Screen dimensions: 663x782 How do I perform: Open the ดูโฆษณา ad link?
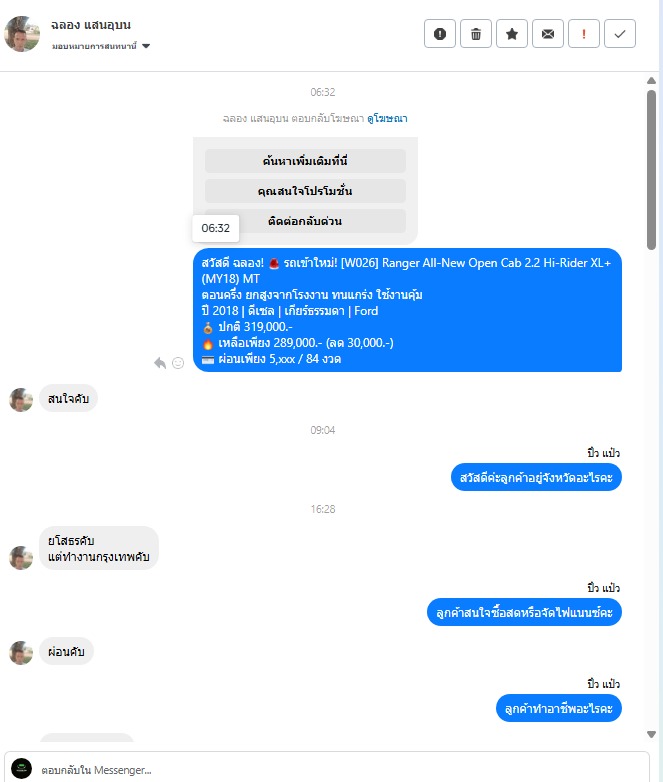tap(387, 119)
